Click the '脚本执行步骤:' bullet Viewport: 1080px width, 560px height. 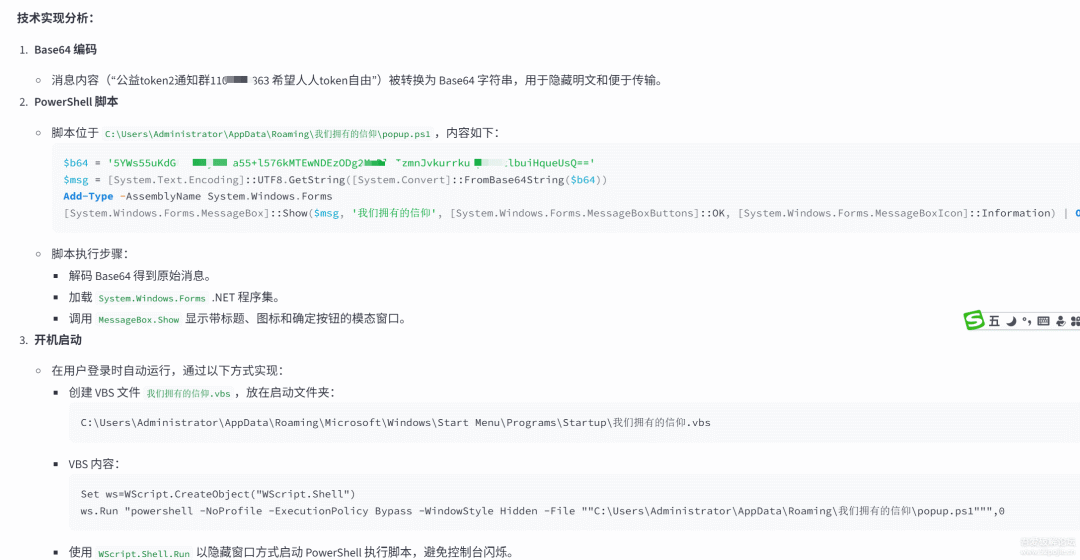90,254
